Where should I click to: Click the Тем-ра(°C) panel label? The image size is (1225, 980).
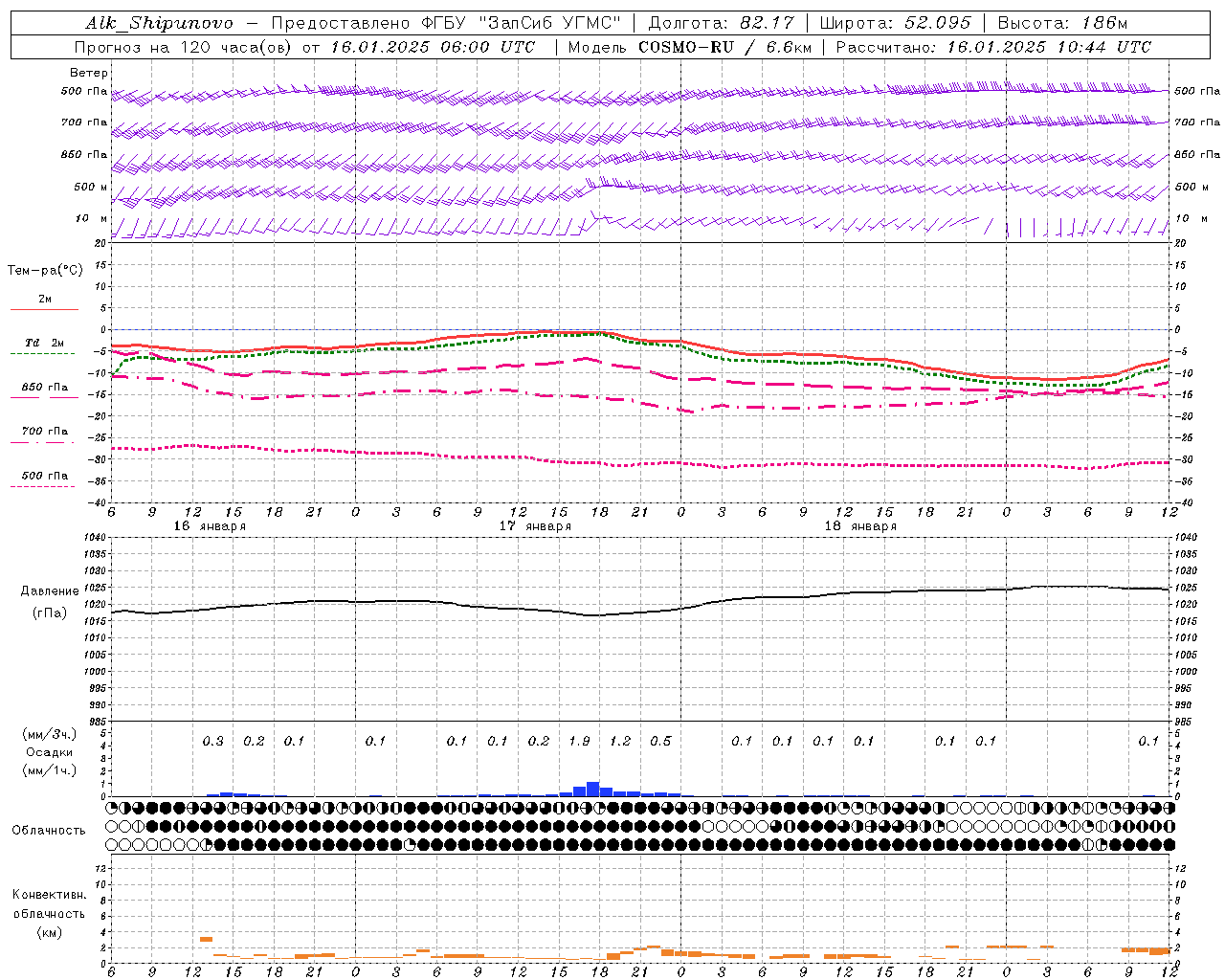click(x=45, y=271)
